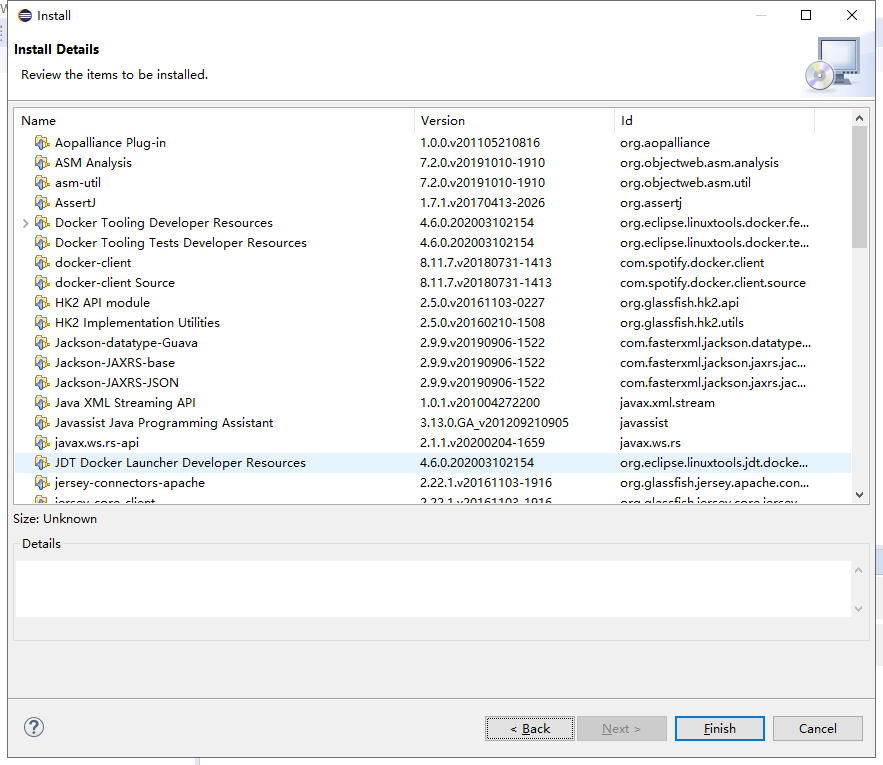Click Finish to start installation
The width and height of the screenshot is (883, 765).
720,728
